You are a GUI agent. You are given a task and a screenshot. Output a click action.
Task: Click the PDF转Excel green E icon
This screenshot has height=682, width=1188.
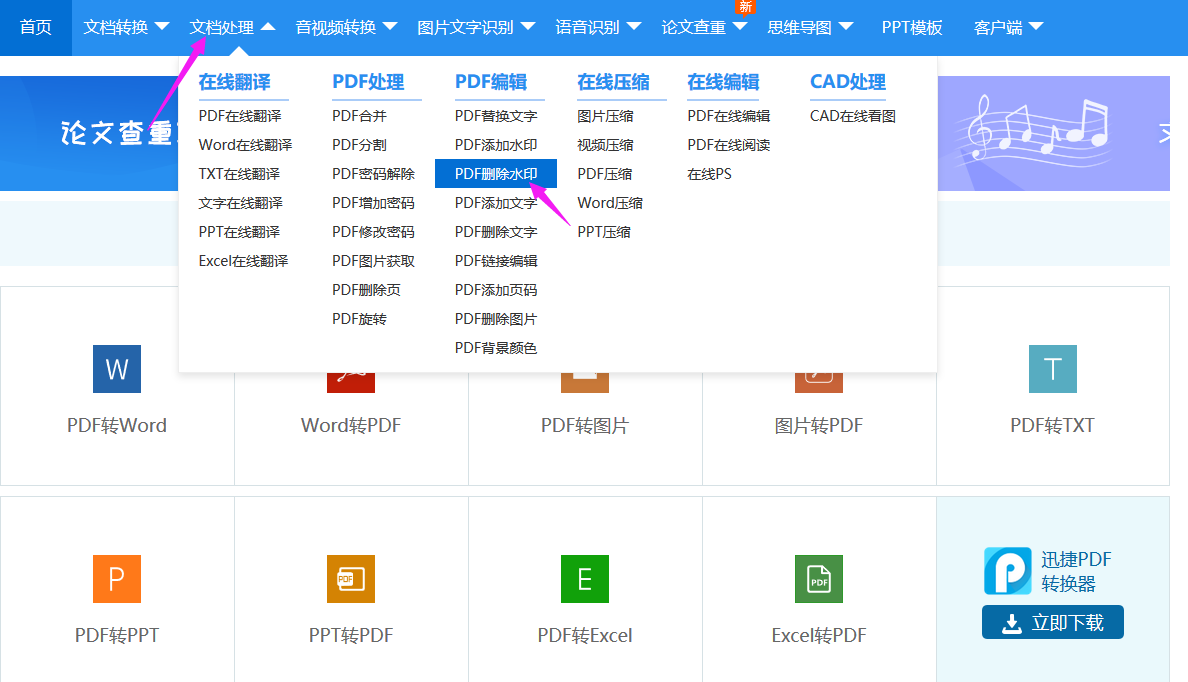pos(585,579)
